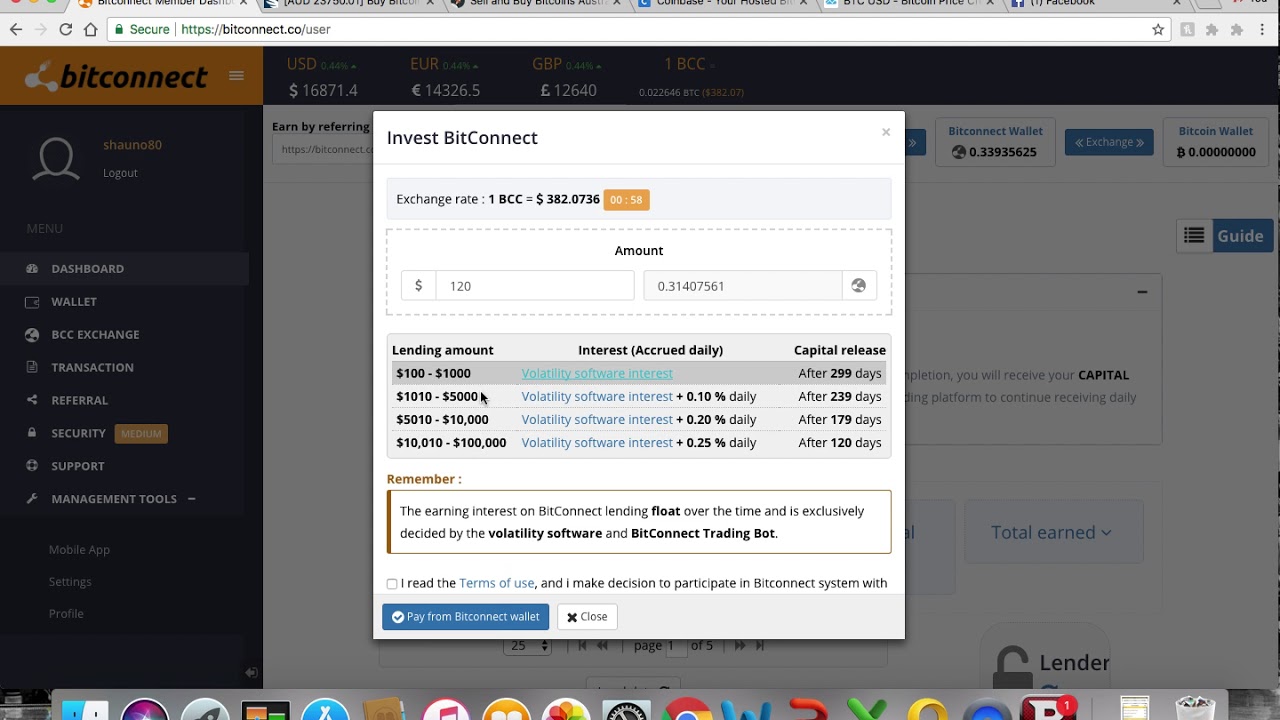The width and height of the screenshot is (1280, 720).
Task: Open the Transaction menu item
Action: 92,367
